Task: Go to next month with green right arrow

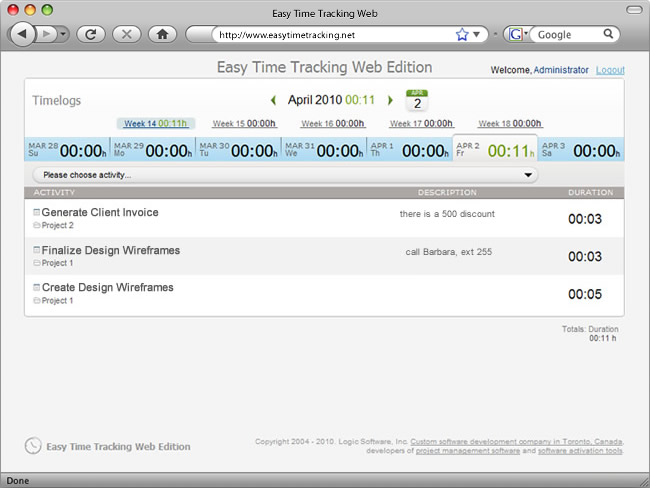Action: point(390,100)
